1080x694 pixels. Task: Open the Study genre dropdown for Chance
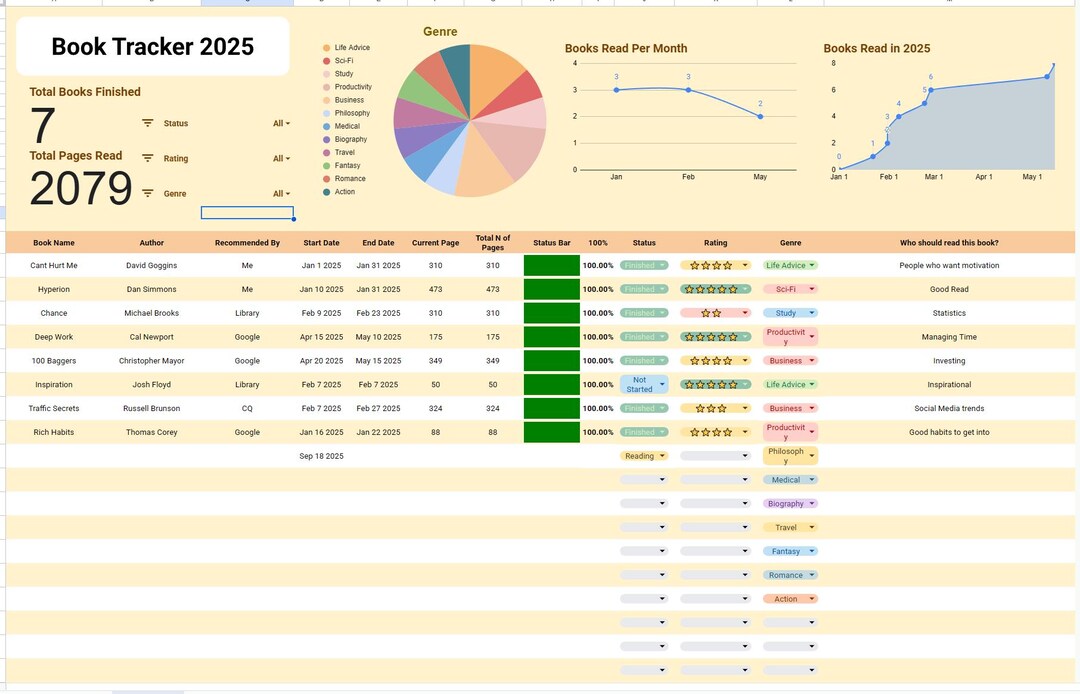click(x=790, y=313)
